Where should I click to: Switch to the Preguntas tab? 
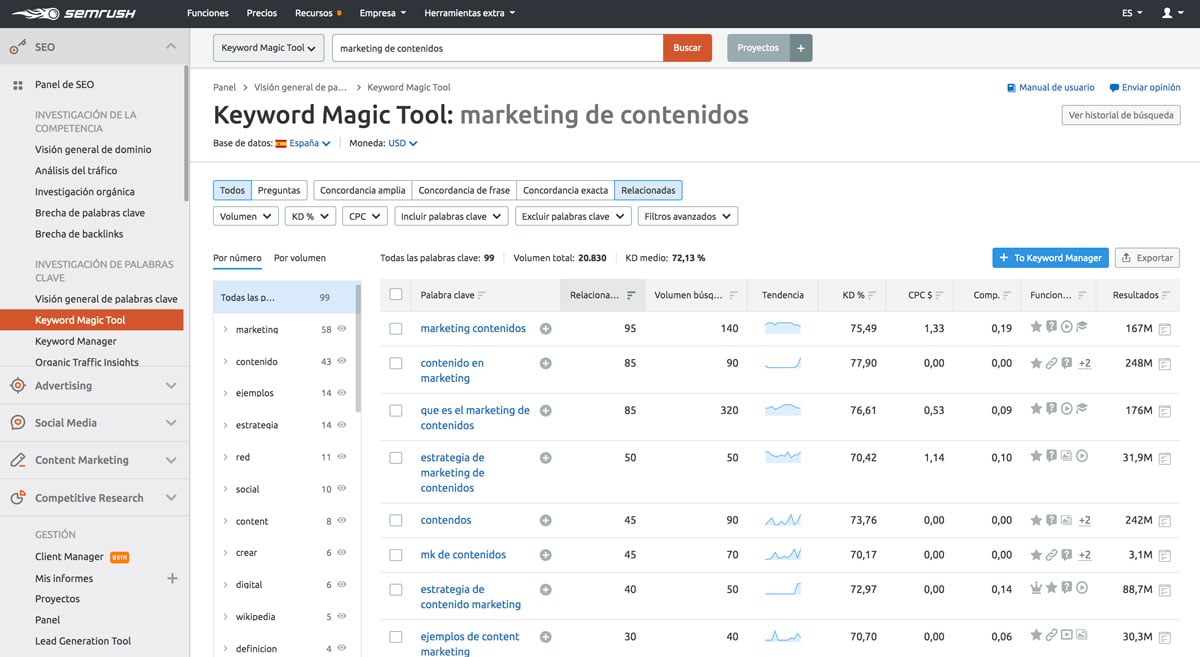[279, 190]
